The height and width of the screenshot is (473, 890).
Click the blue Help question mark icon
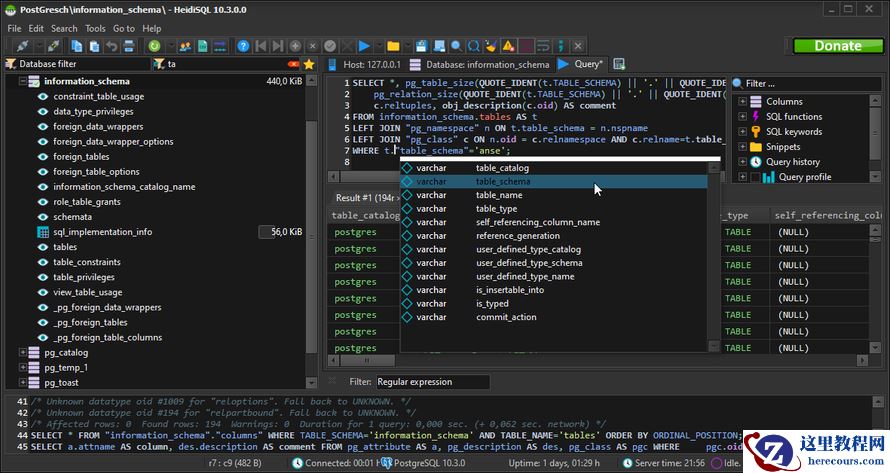click(244, 46)
